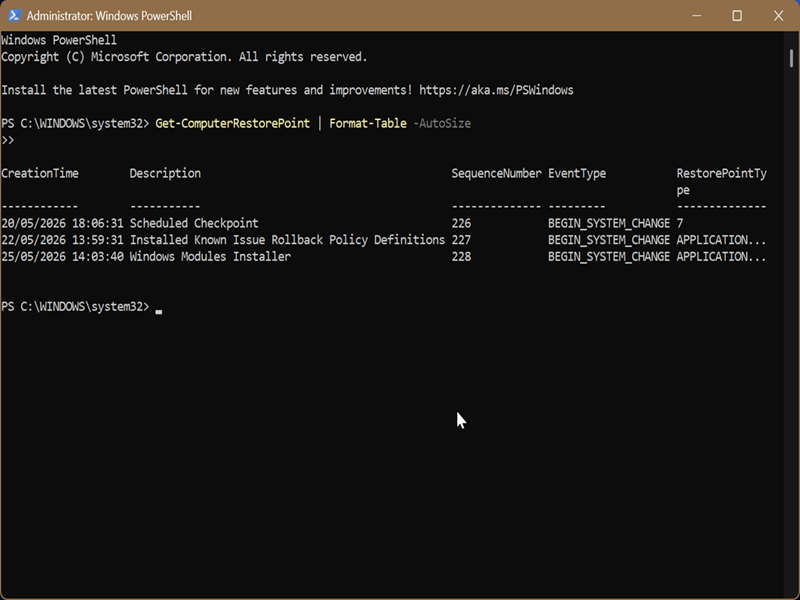
Task: Click the PowerShell icon in title bar
Action: [x=14, y=16]
